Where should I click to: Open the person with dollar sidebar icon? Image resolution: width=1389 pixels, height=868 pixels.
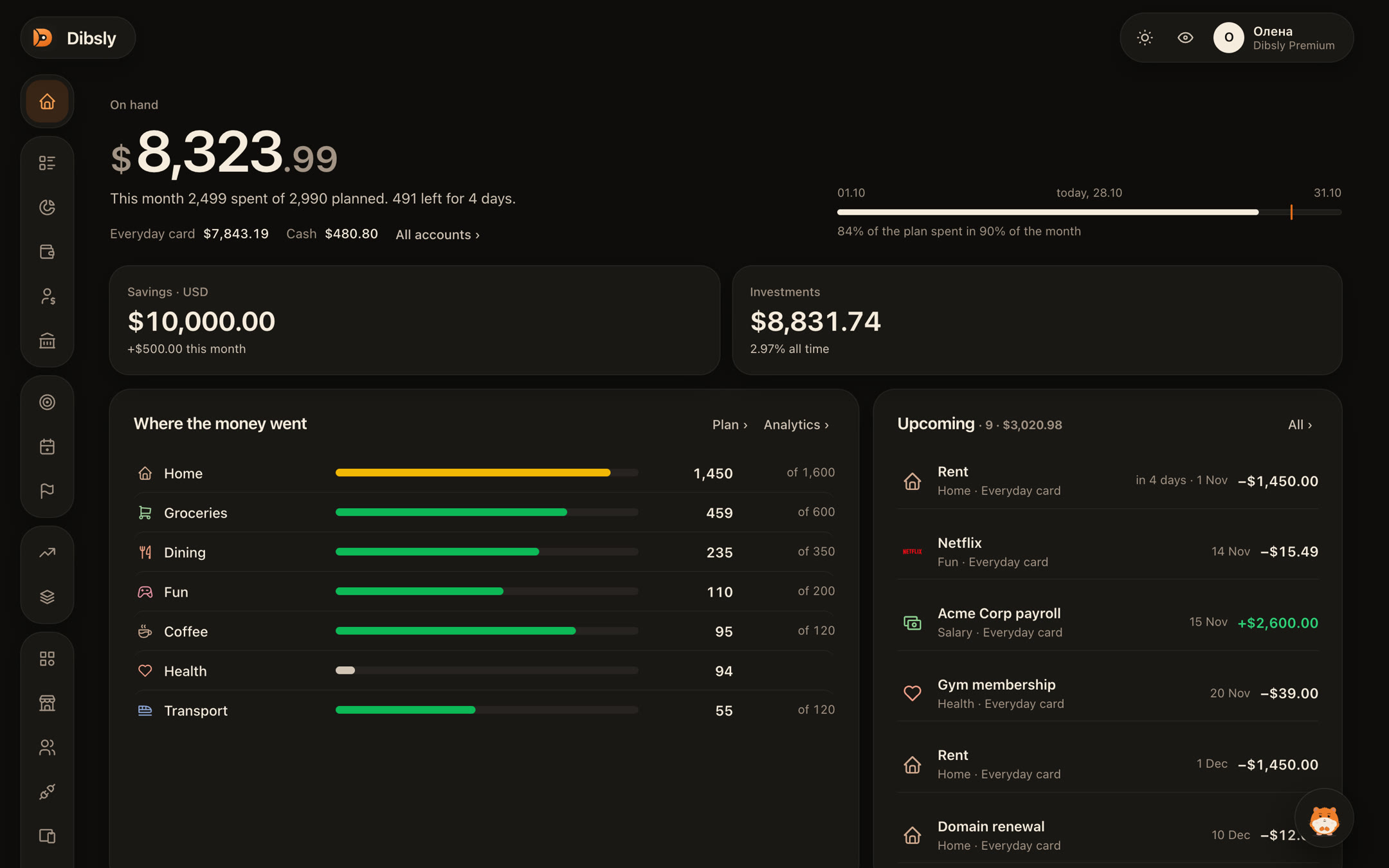coord(47,296)
